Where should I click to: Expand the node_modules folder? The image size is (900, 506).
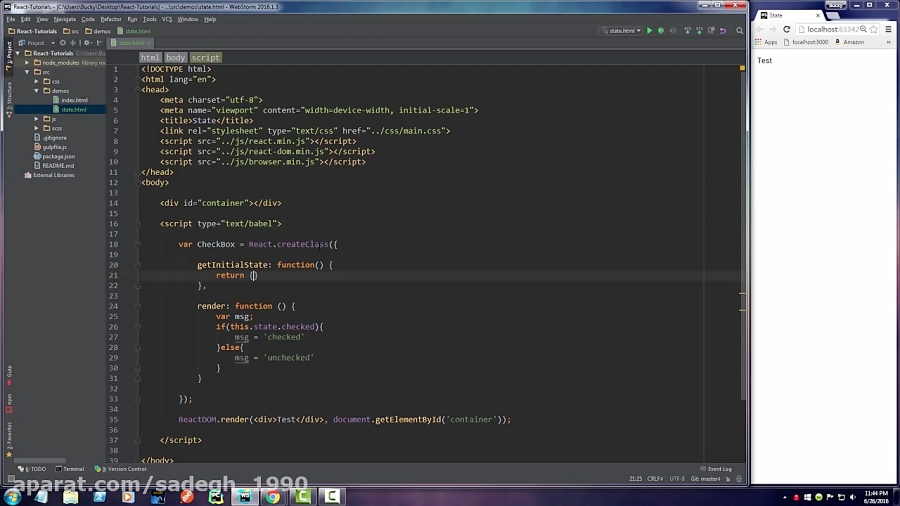point(27,63)
